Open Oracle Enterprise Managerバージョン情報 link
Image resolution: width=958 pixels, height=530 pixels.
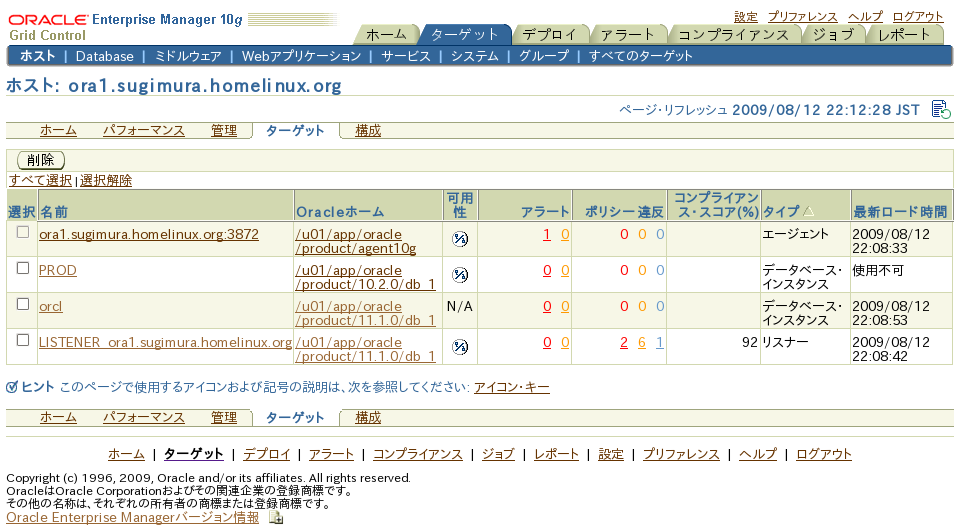tap(133, 518)
